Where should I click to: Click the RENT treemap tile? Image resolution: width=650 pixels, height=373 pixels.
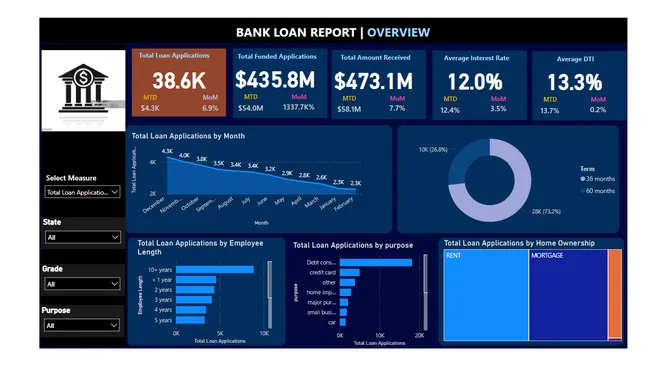point(486,295)
